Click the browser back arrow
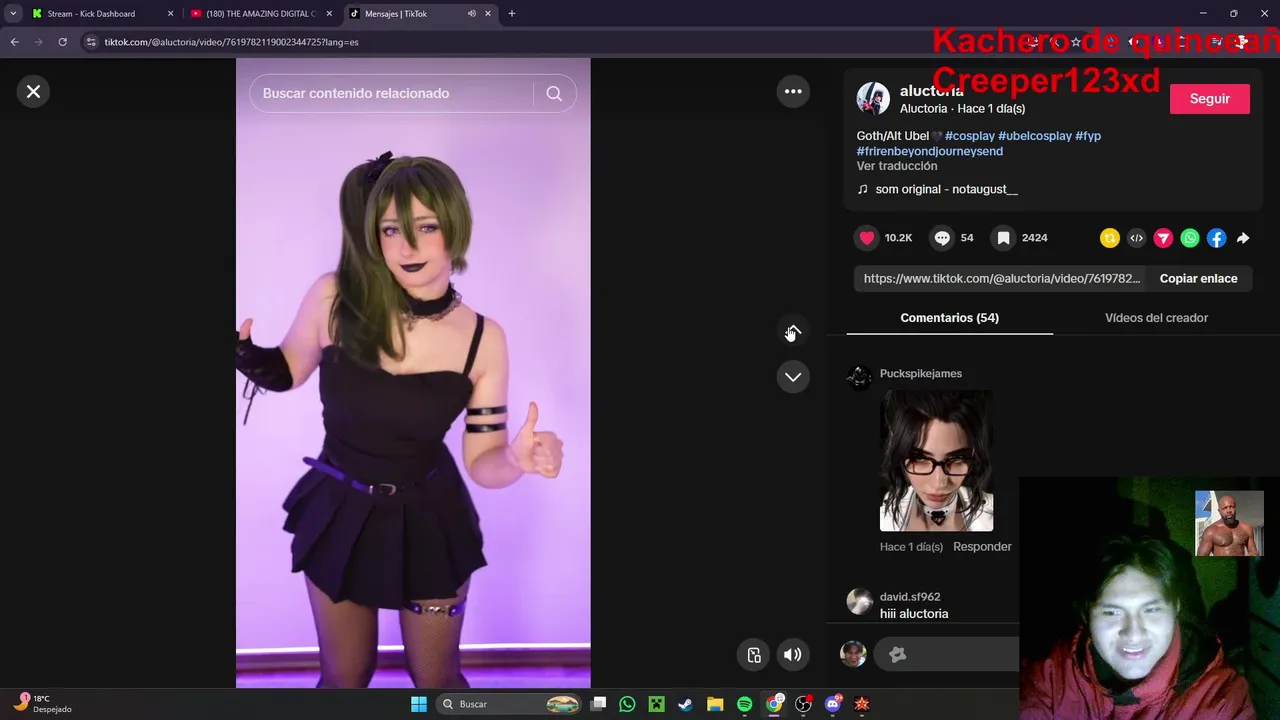The height and width of the screenshot is (720, 1280). coord(14,42)
